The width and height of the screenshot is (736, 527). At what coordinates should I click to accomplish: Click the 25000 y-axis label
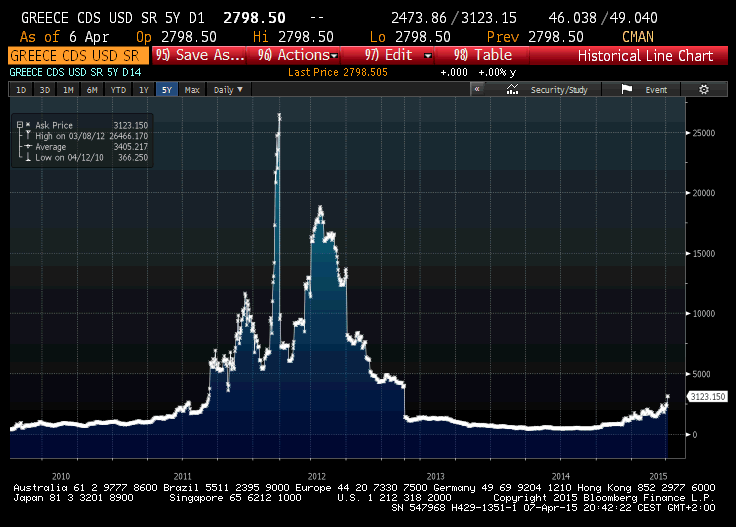704,133
